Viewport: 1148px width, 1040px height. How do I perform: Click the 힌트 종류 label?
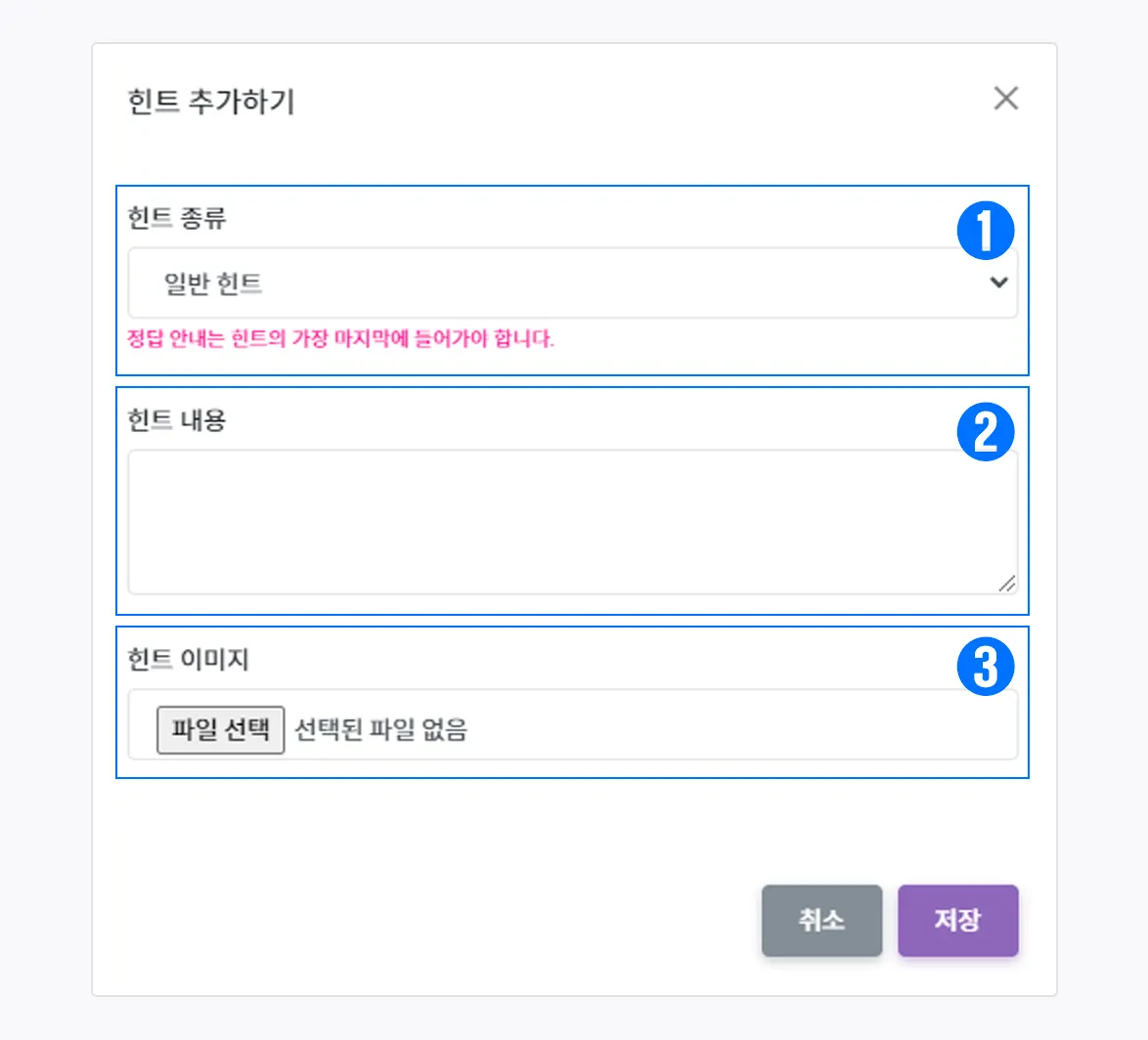(177, 218)
